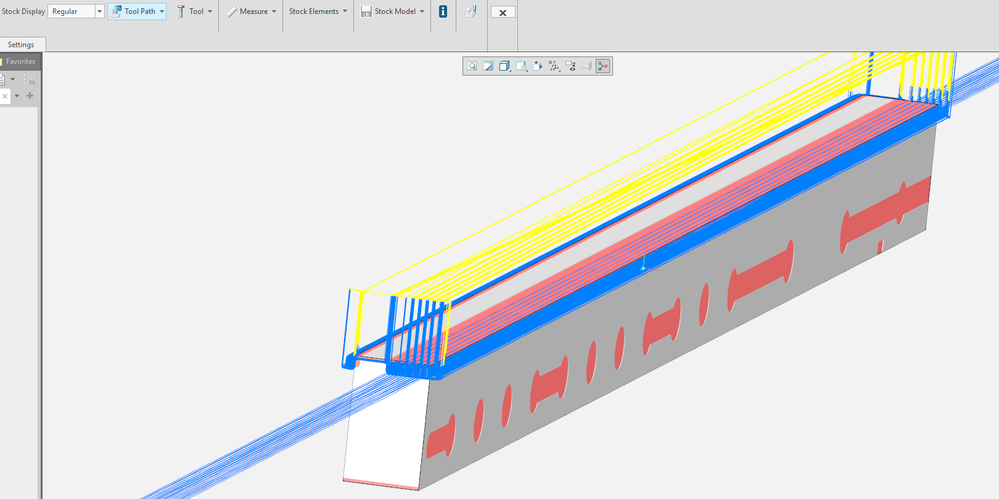Click the plus add button in left panel
Screen dimensions: 999x499
click(30, 96)
